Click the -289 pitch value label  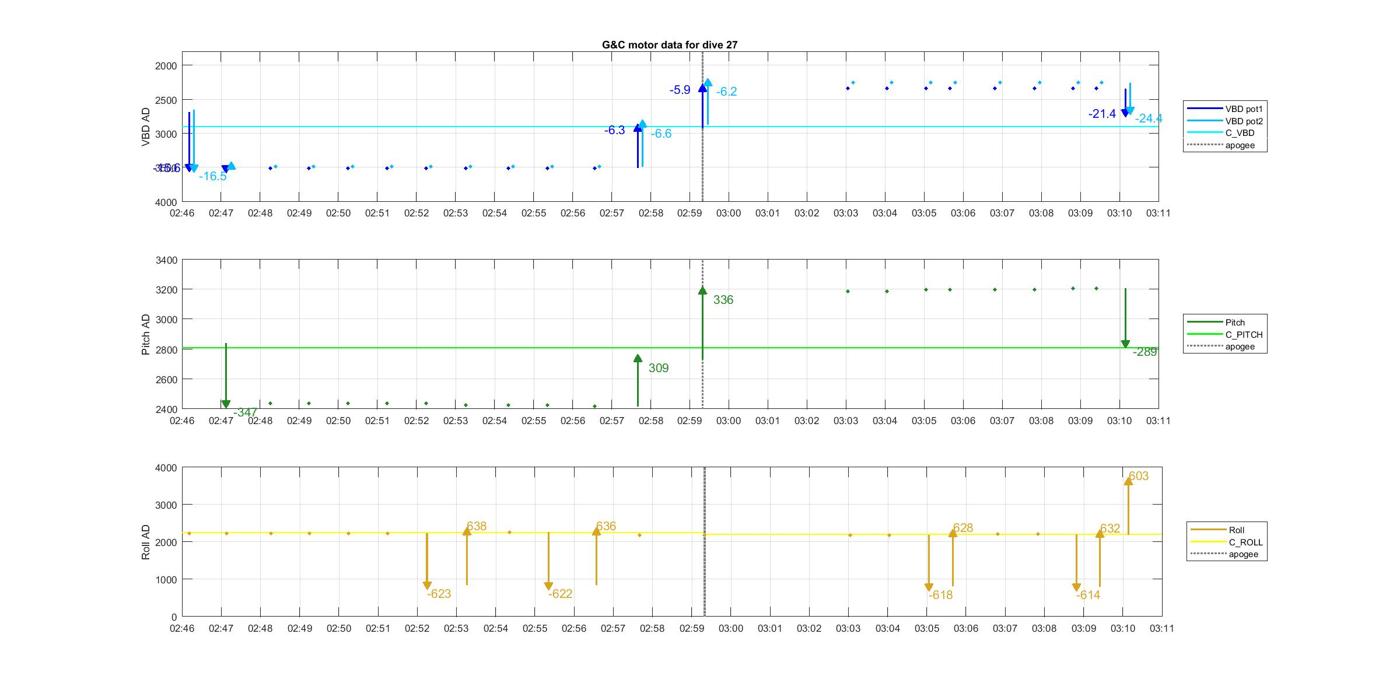point(1145,352)
